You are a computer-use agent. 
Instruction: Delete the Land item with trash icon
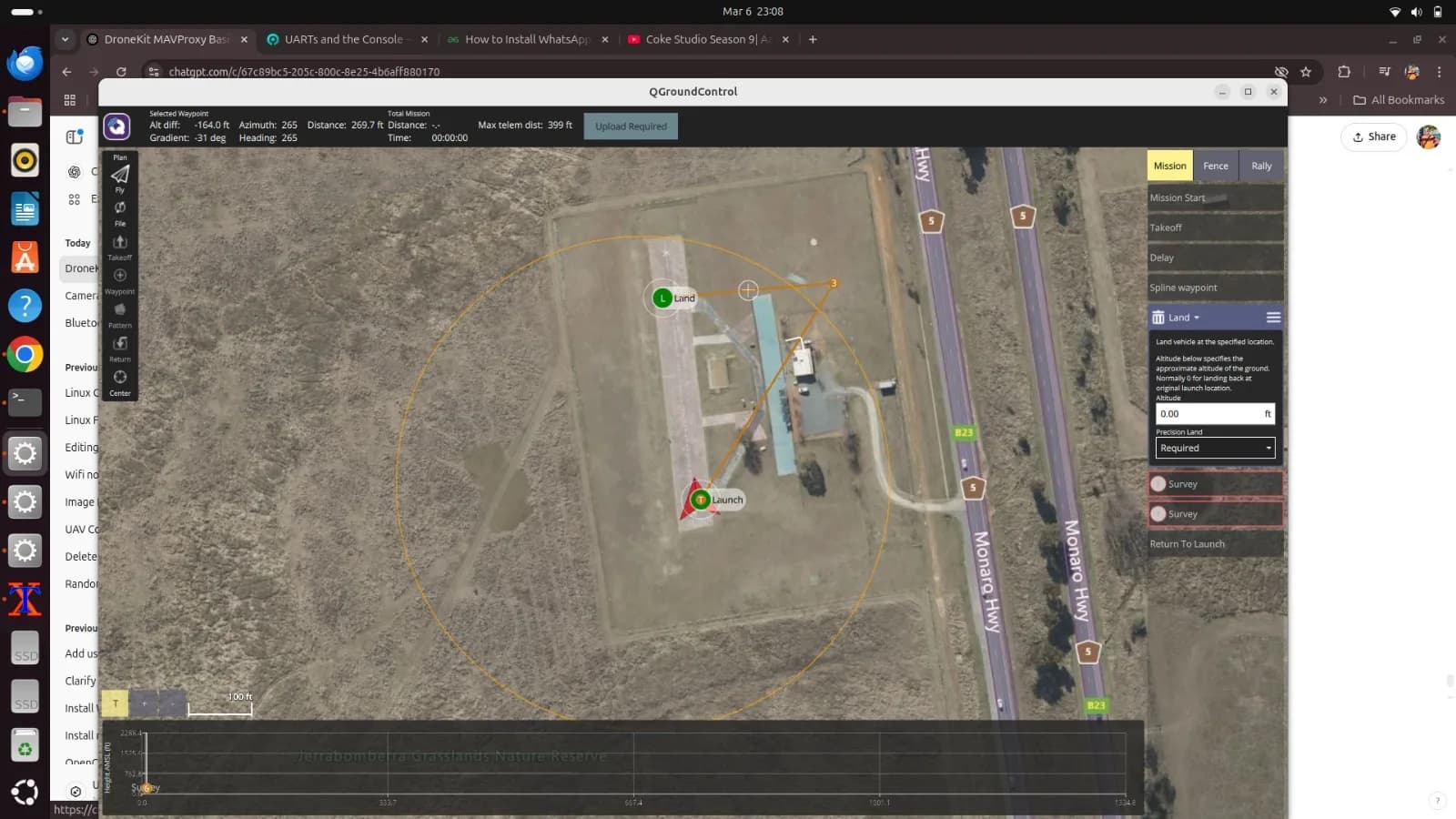click(x=1158, y=318)
